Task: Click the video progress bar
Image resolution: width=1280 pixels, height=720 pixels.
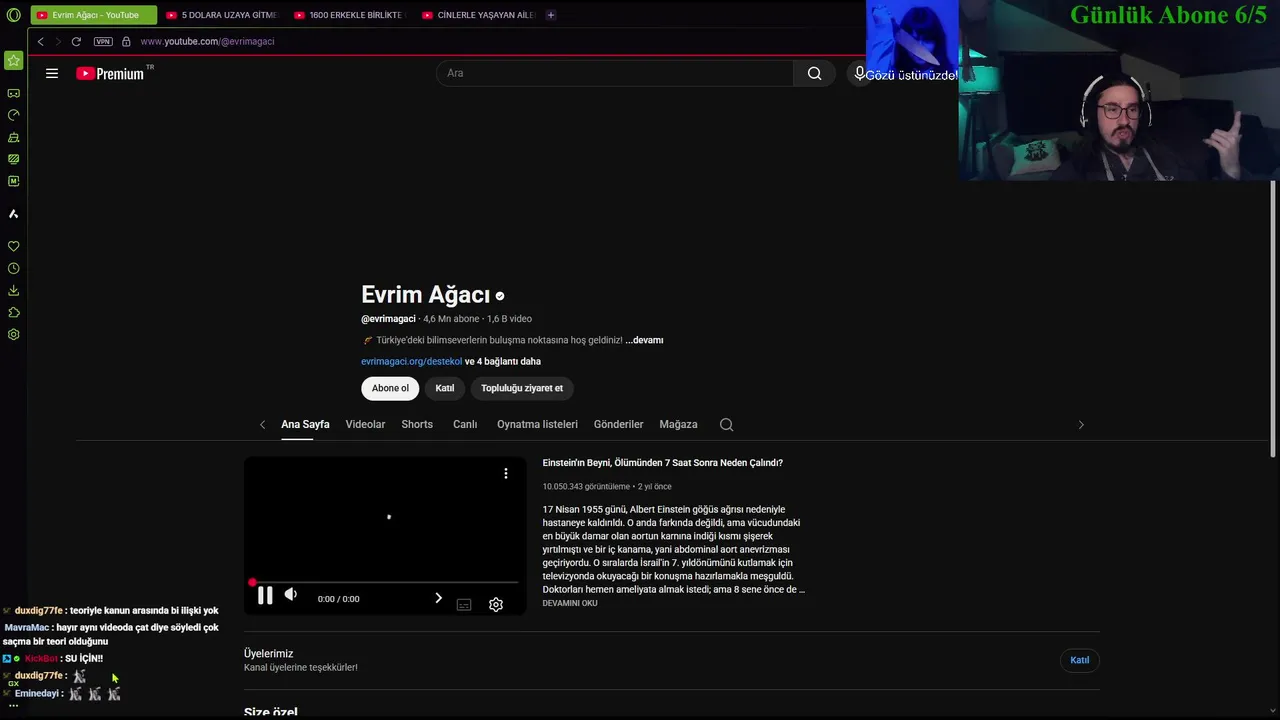Action: tap(385, 582)
